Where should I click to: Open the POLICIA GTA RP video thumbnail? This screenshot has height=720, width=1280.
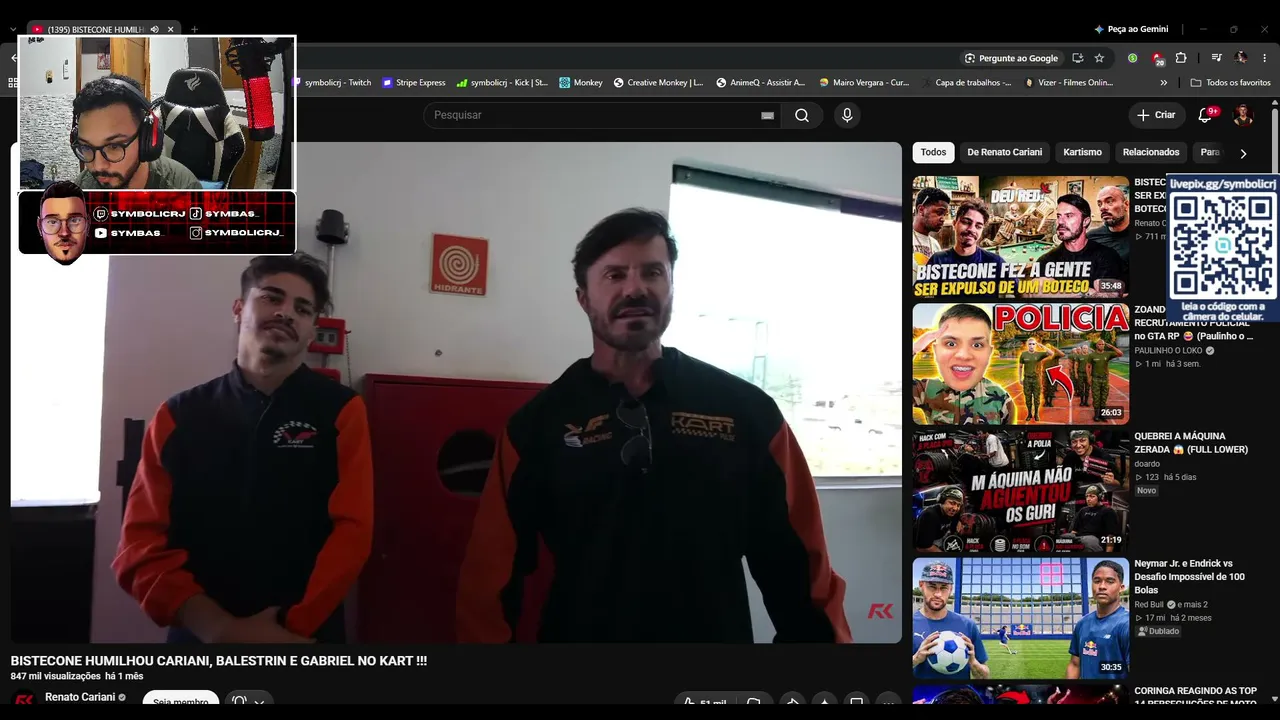pyautogui.click(x=1020, y=364)
